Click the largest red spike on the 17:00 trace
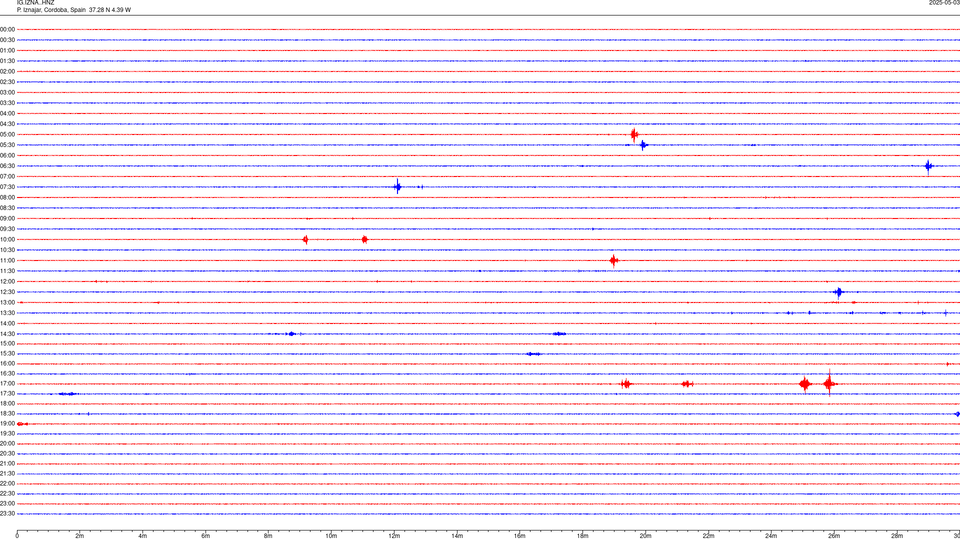The width and height of the screenshot is (960, 540). pyautogui.click(x=829, y=384)
